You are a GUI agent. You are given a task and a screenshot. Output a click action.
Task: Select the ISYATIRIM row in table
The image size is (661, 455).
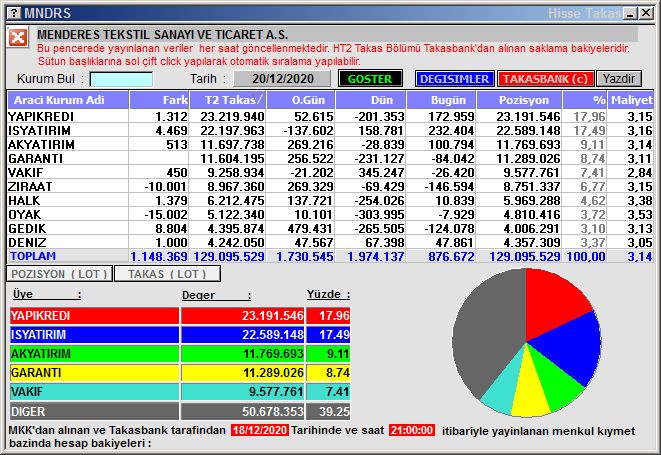click(330, 130)
